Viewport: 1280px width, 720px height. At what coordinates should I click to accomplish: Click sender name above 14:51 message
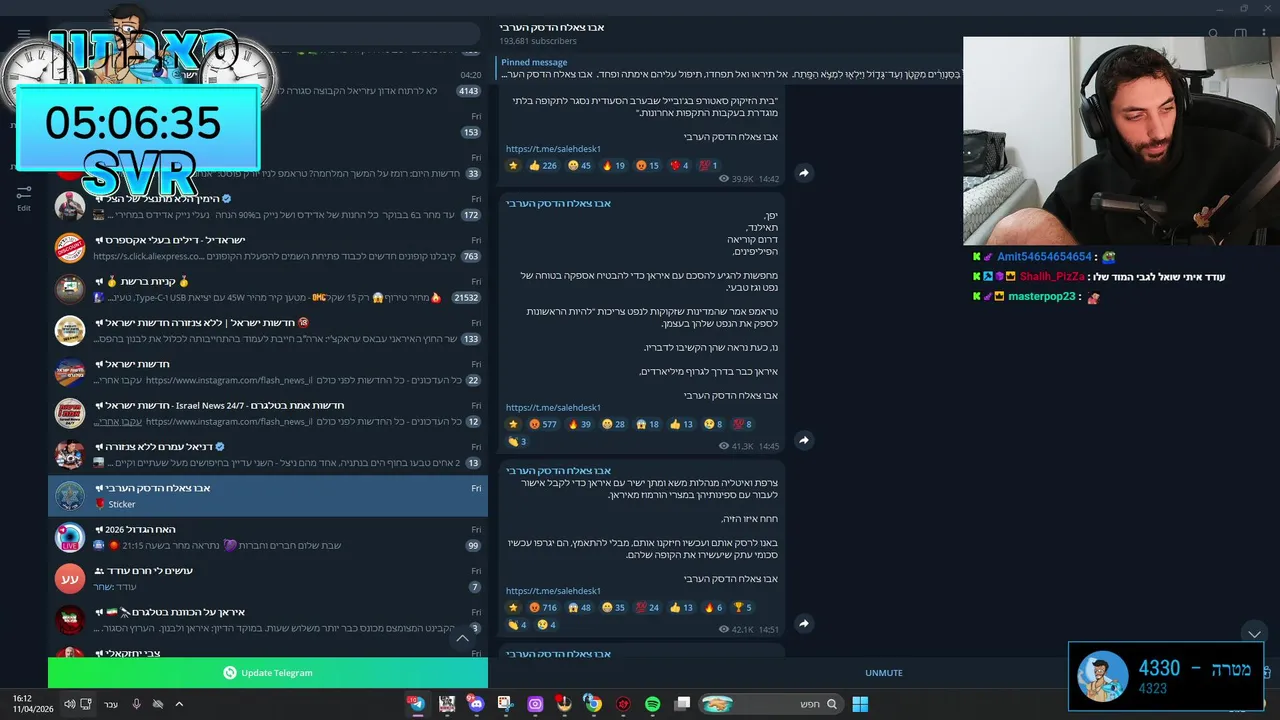pyautogui.click(x=558, y=470)
